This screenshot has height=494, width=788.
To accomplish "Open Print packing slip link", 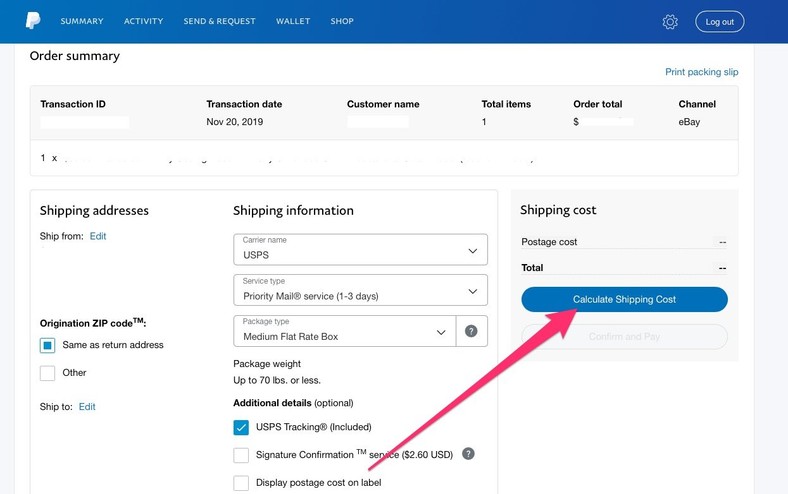I will pyautogui.click(x=702, y=72).
